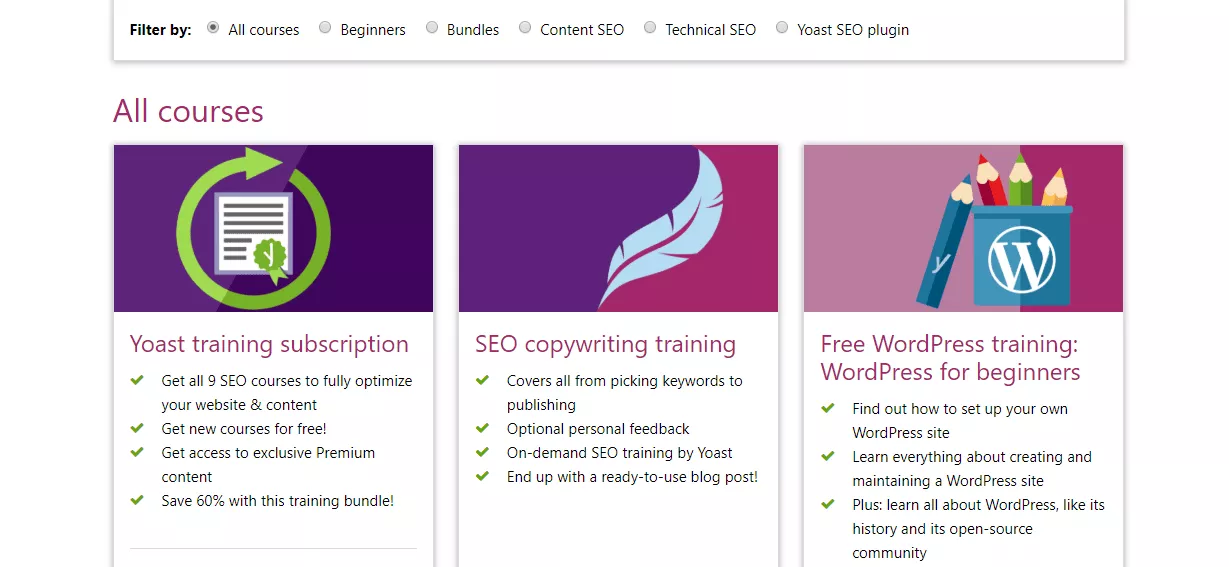Click checkmark beside Get new courses for free
The image size is (1229, 567).
(x=137, y=428)
